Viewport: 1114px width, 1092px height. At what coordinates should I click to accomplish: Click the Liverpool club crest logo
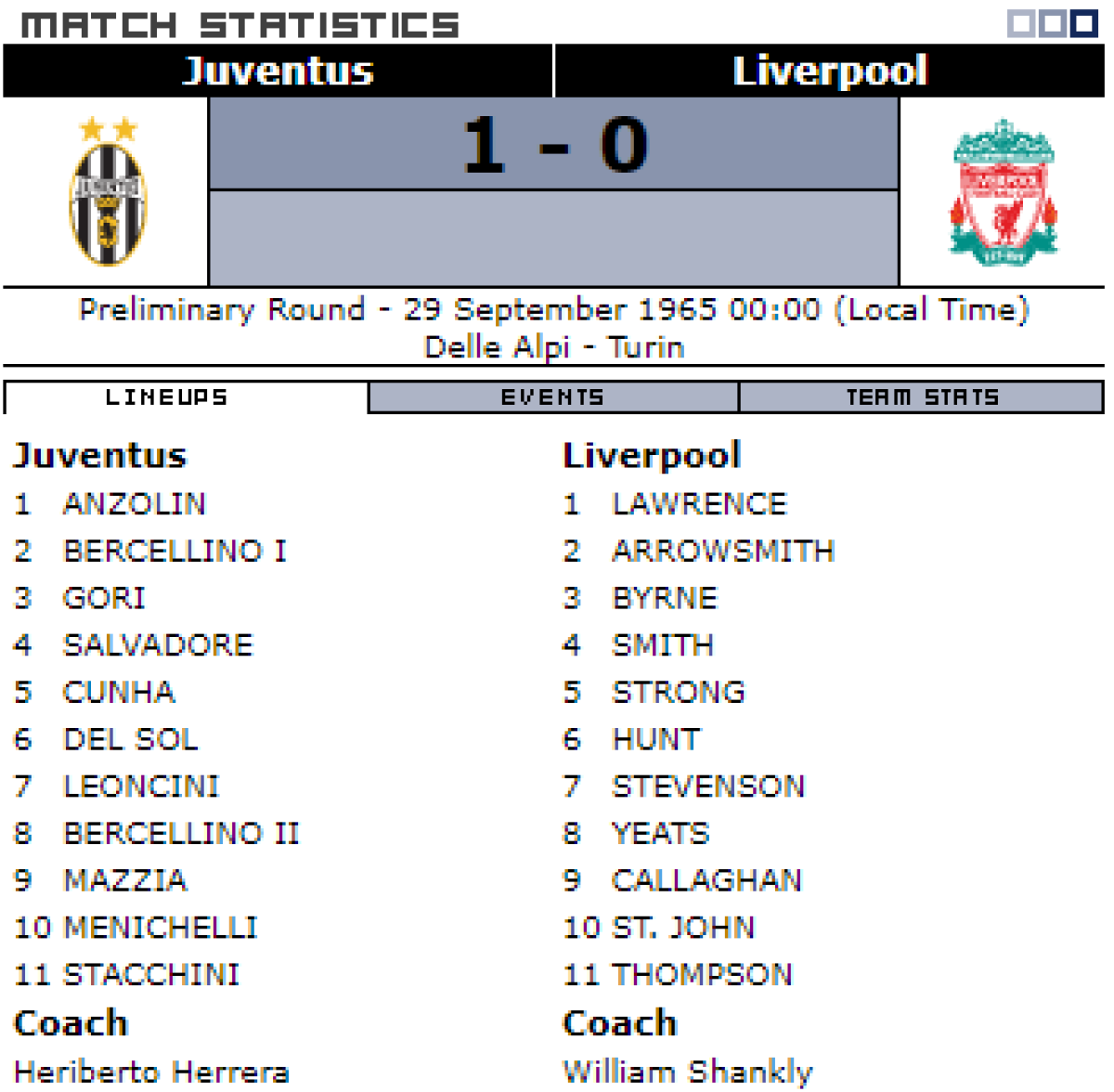click(1003, 193)
